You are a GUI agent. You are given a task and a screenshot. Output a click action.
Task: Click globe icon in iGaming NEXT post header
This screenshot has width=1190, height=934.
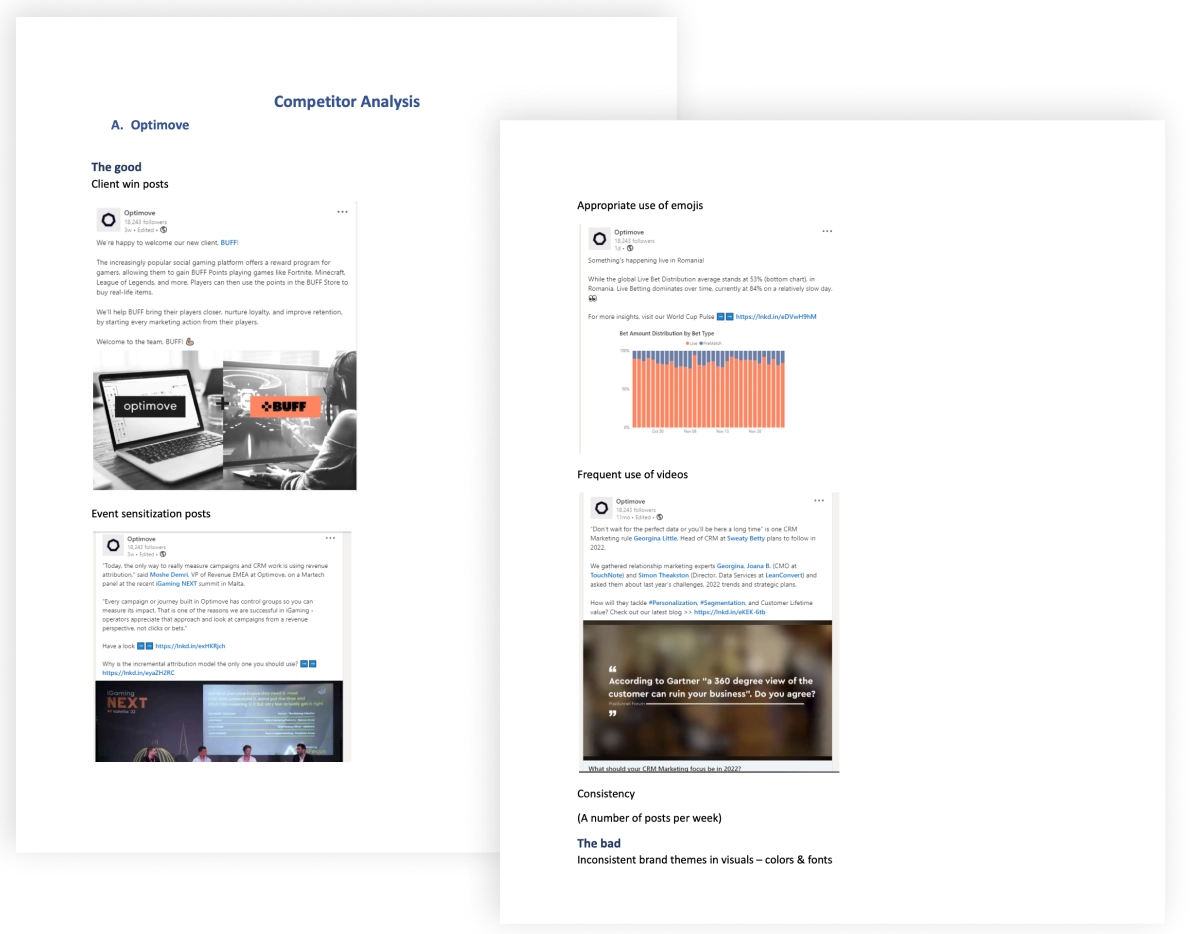coord(162,554)
